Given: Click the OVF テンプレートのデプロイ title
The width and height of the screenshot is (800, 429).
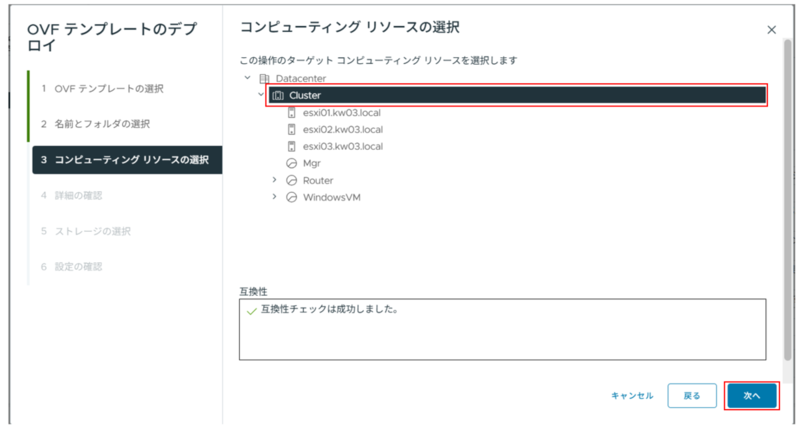Looking at the screenshot, I should point(112,37).
